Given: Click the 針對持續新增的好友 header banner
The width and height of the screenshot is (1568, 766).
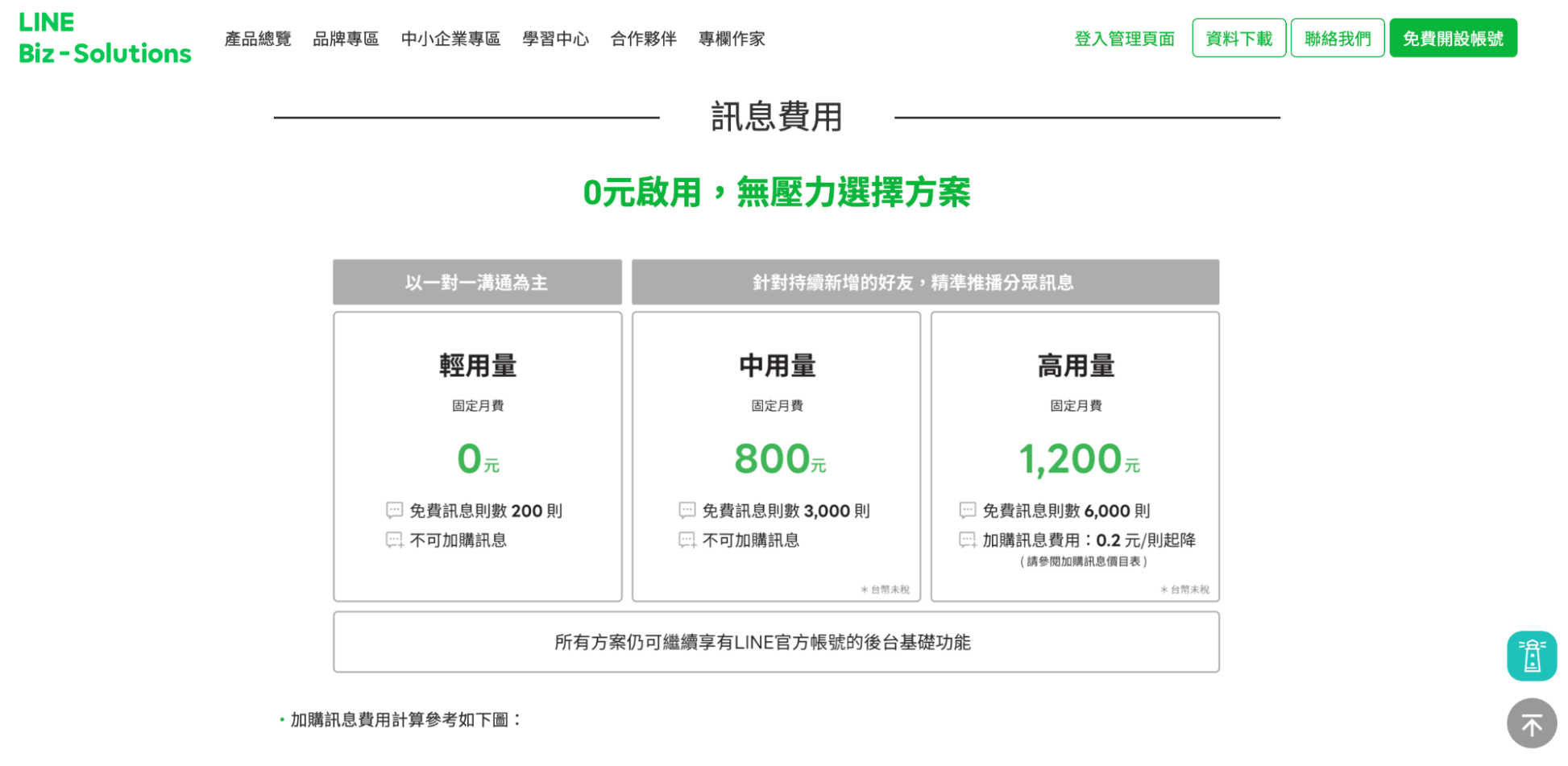Looking at the screenshot, I should tap(925, 282).
